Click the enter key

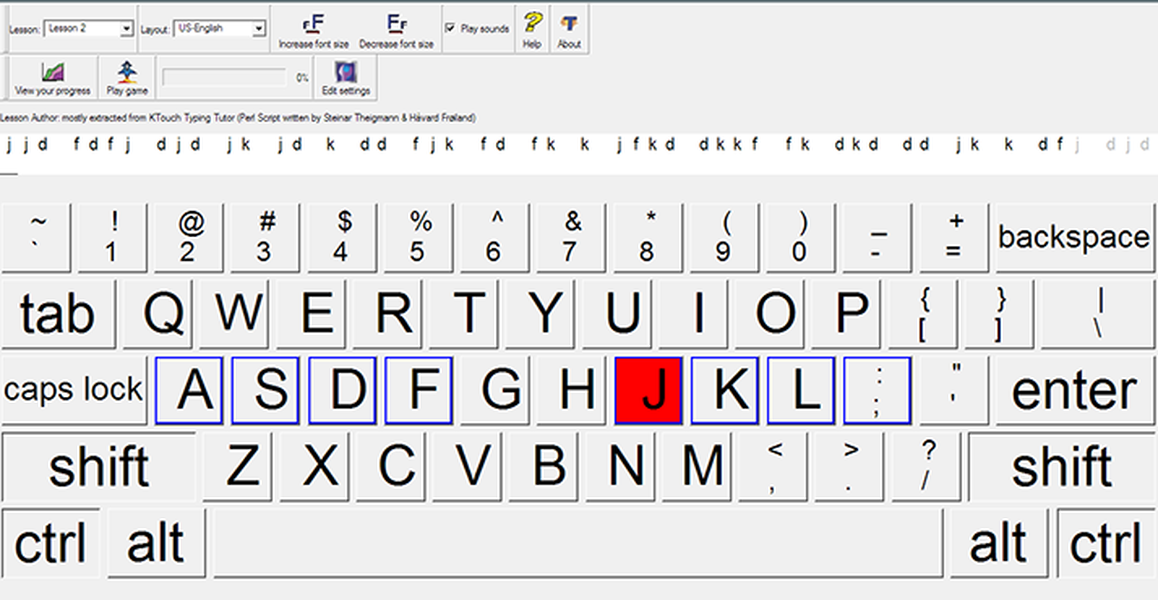click(1075, 390)
